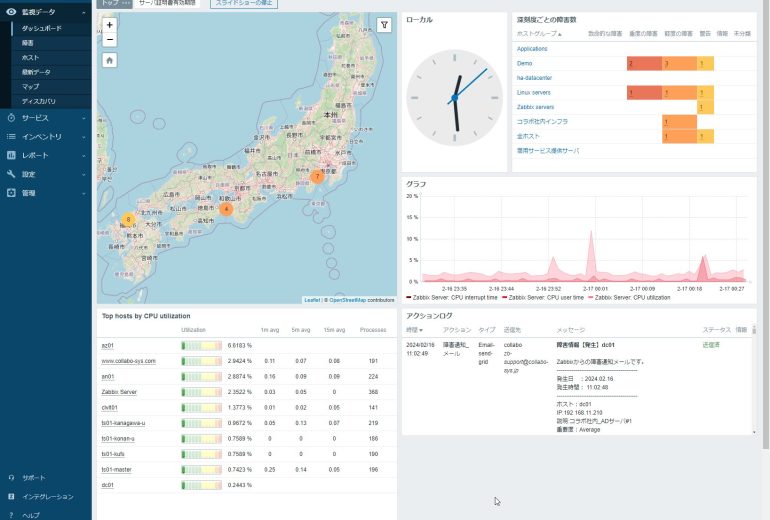The image size is (770, 520).
Task: Open the Leaflet link on map
Action: (x=312, y=300)
